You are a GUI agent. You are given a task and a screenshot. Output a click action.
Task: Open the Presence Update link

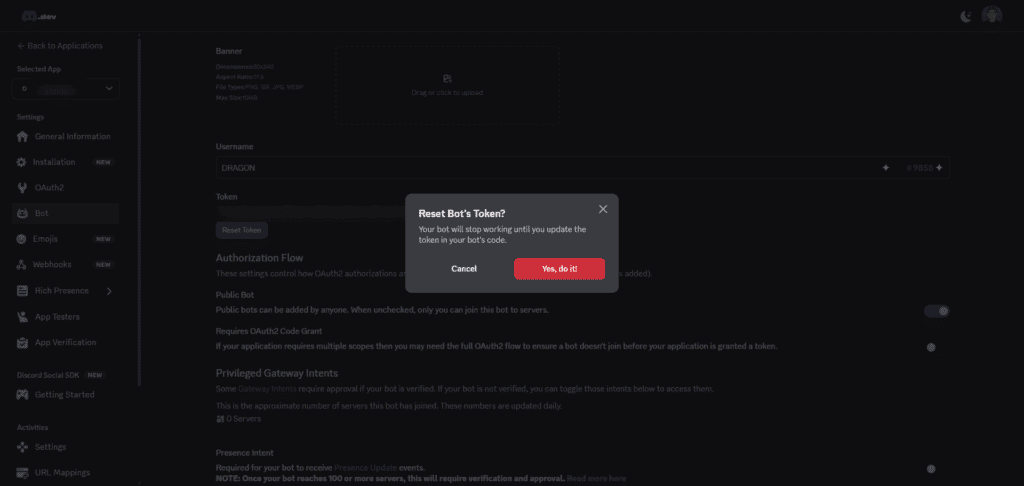365,468
